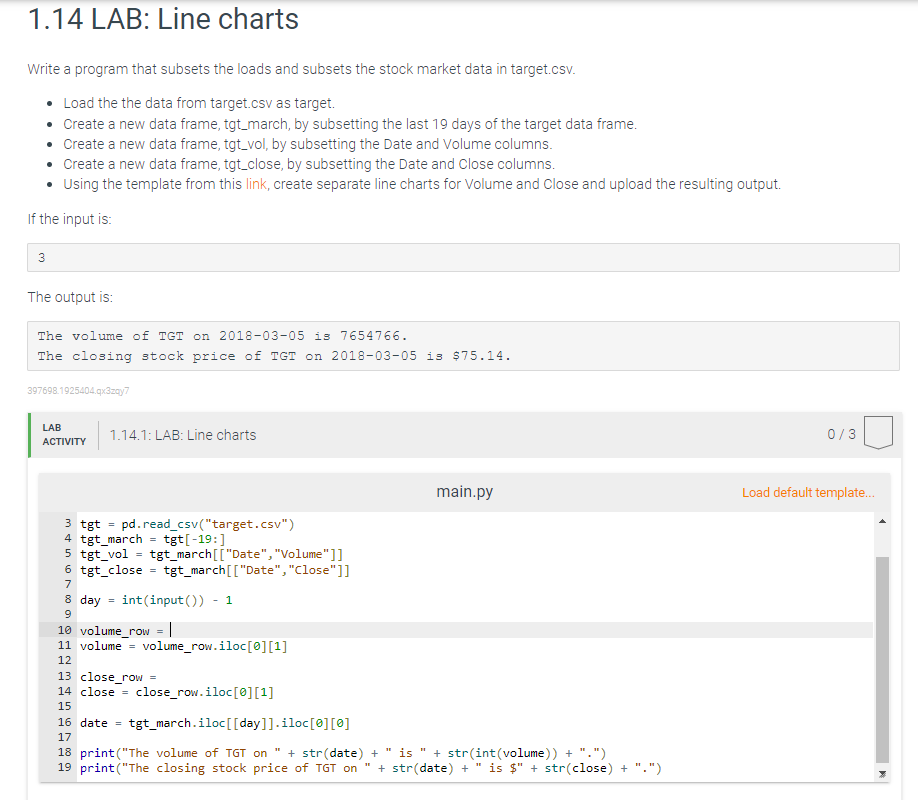
Task: Select the expected output text box
Action: pyautogui.click(x=460, y=345)
